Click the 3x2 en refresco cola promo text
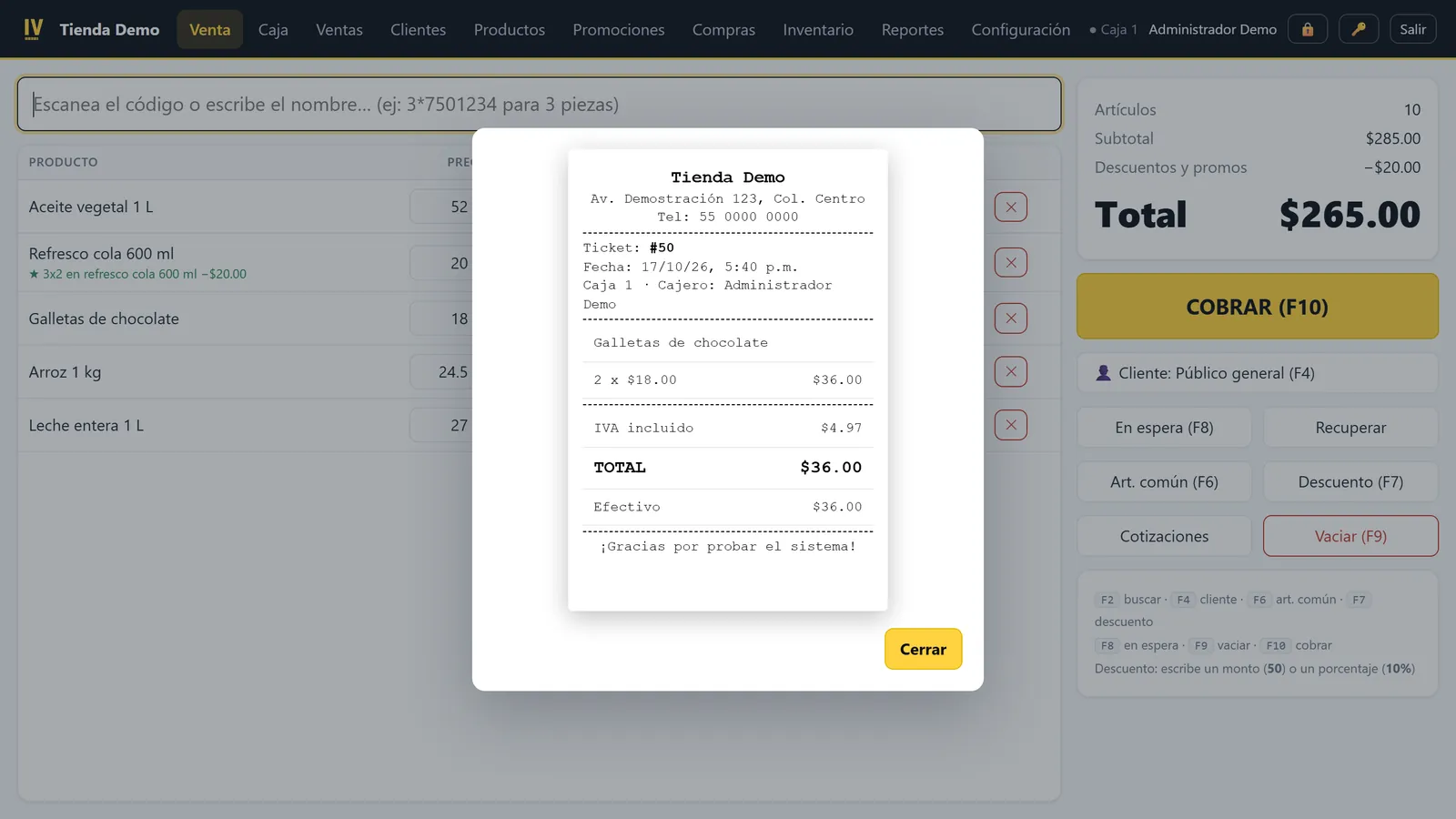 (137, 274)
